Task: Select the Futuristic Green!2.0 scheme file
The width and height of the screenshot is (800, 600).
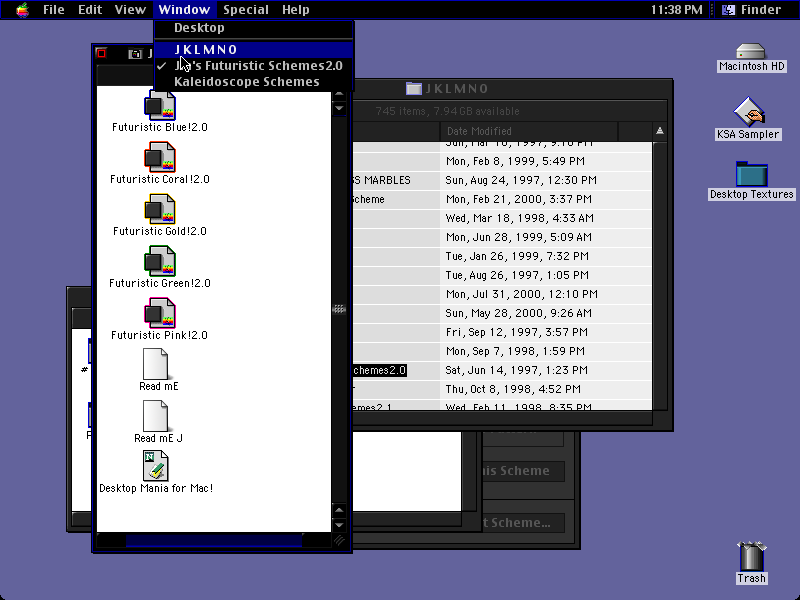Action: tap(160, 261)
